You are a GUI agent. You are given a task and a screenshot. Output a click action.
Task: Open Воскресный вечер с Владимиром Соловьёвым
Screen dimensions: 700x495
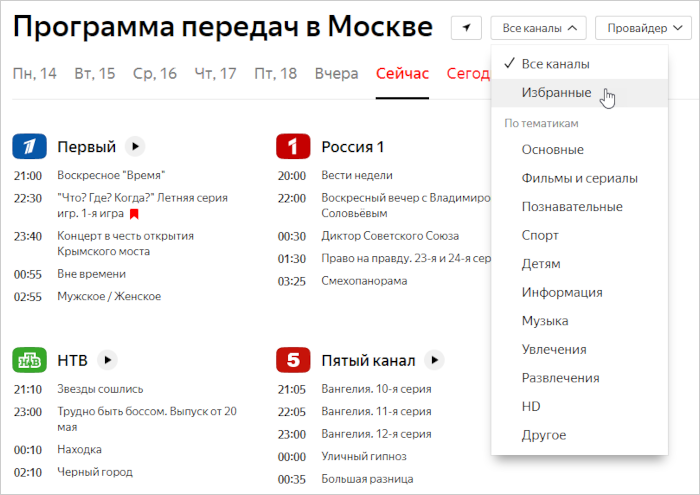[406, 205]
